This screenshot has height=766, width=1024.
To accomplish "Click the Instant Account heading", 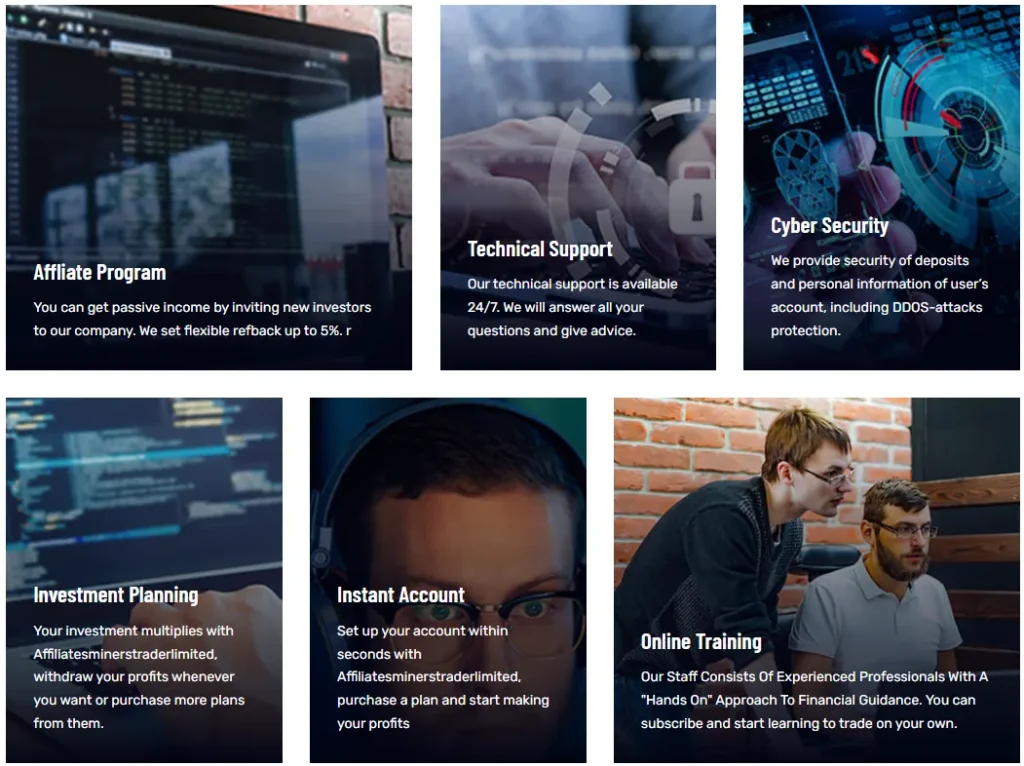I will coord(400,595).
